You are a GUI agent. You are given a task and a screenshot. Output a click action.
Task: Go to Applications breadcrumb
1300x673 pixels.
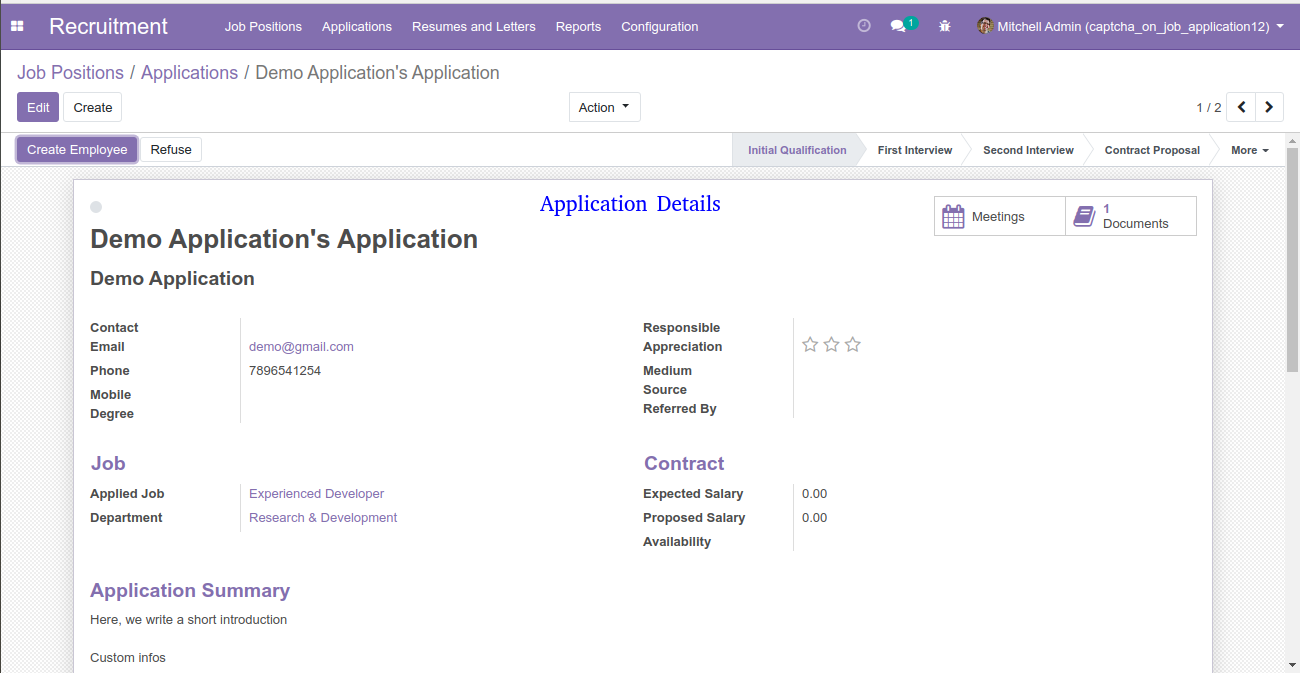(x=189, y=73)
